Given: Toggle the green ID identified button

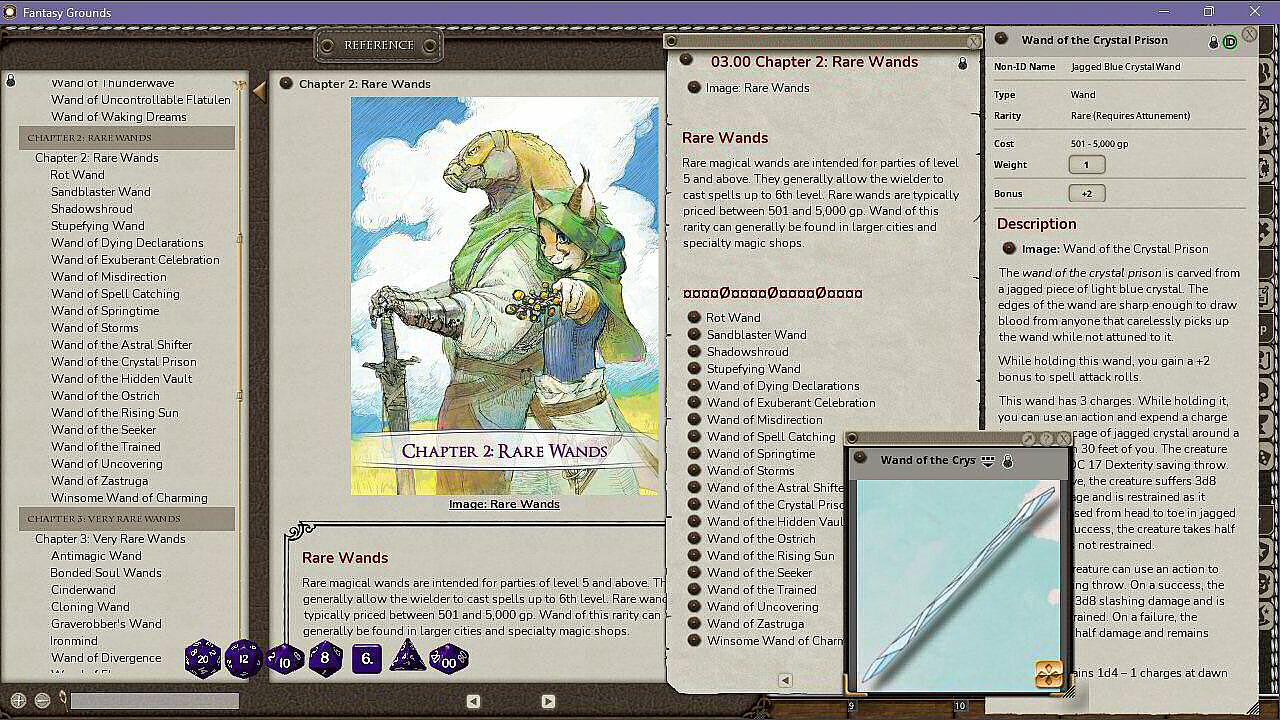Looking at the screenshot, I should tap(1230, 42).
